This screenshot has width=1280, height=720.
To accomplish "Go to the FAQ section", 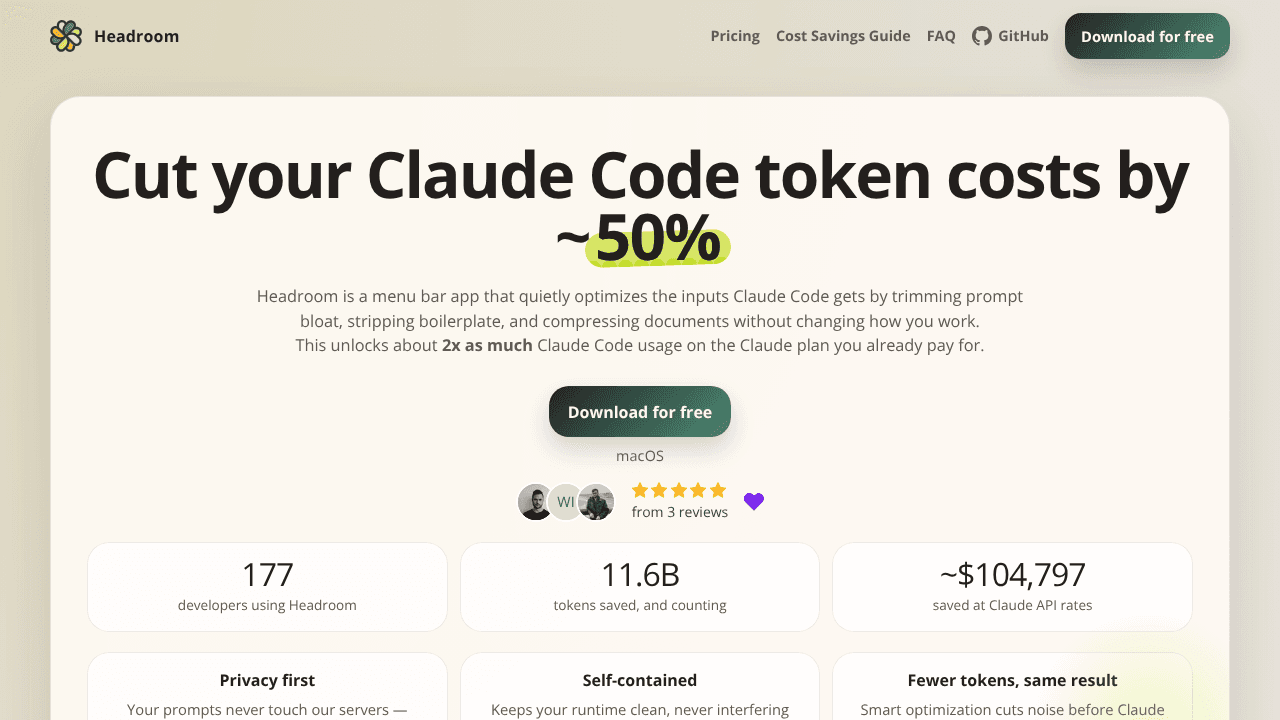I will pyautogui.click(x=941, y=36).
